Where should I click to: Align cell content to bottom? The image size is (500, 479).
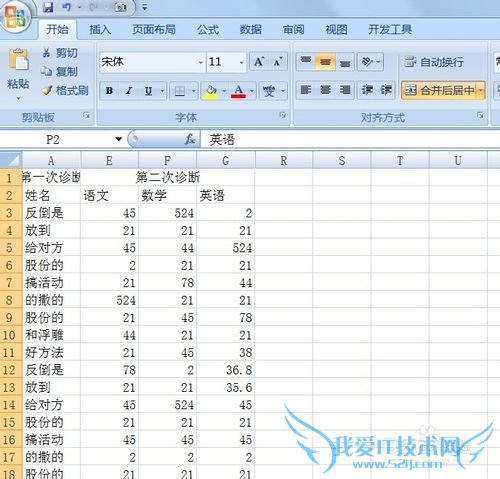345,62
